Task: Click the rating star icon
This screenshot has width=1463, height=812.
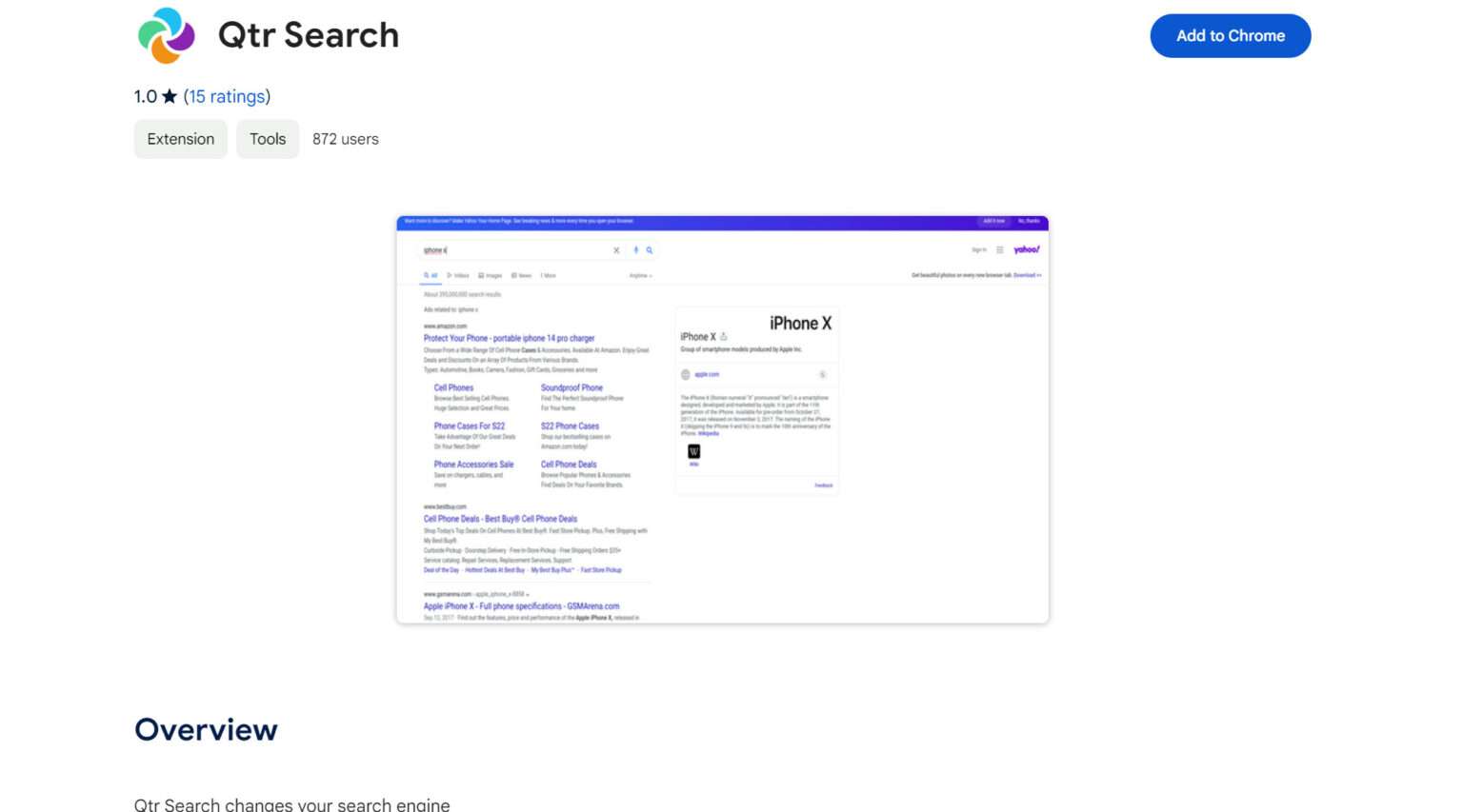Action: click(x=170, y=96)
